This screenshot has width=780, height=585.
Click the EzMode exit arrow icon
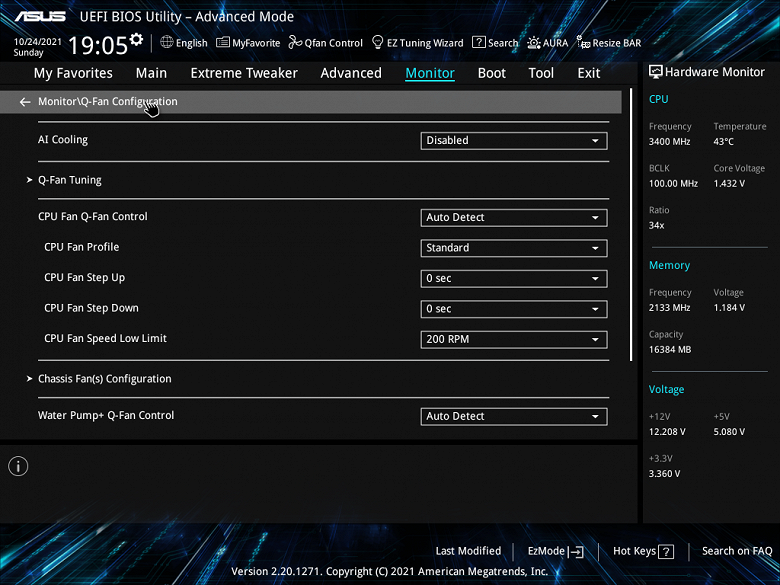576,552
